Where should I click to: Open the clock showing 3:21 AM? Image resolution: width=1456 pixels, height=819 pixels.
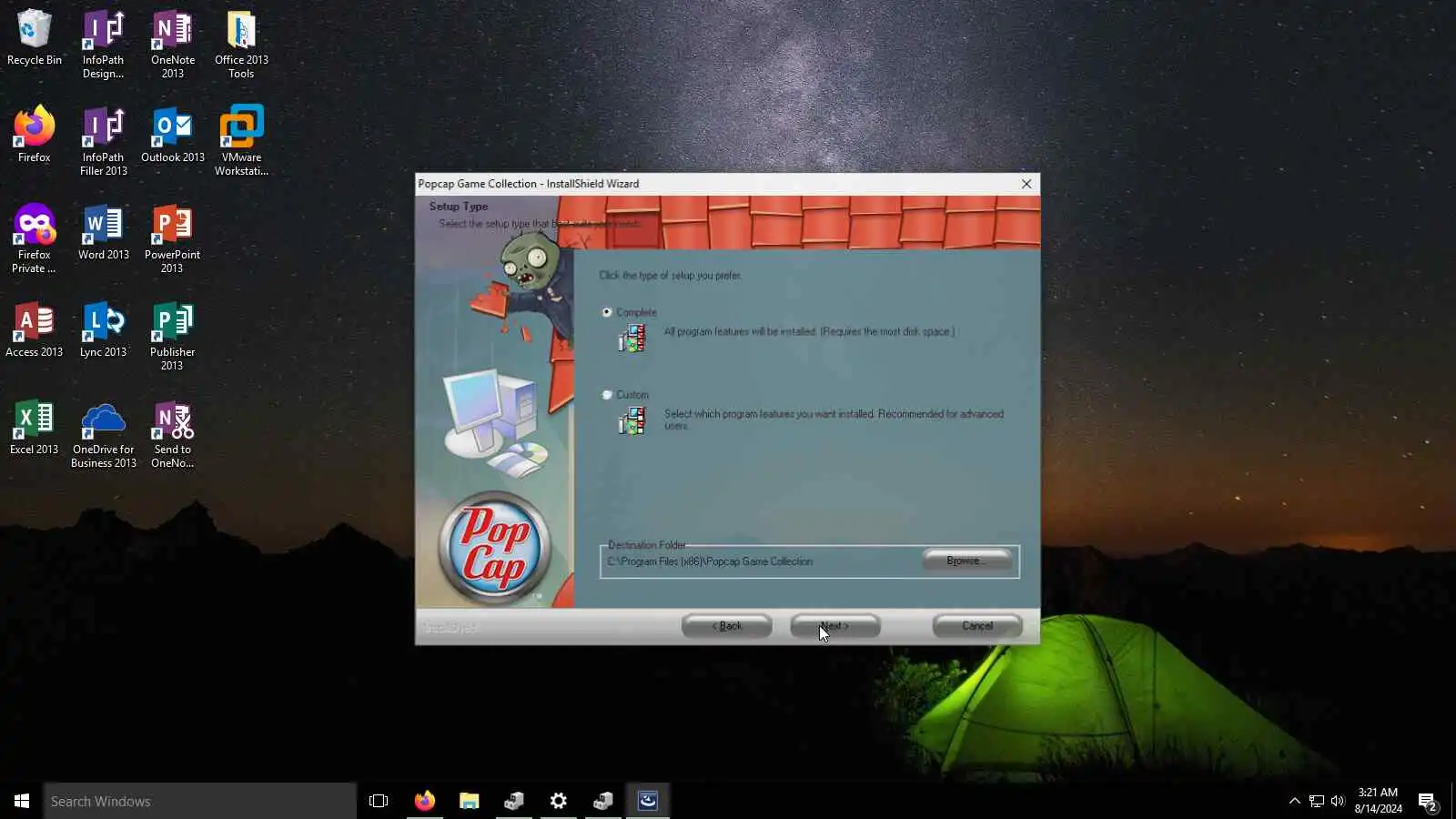[x=1378, y=801]
